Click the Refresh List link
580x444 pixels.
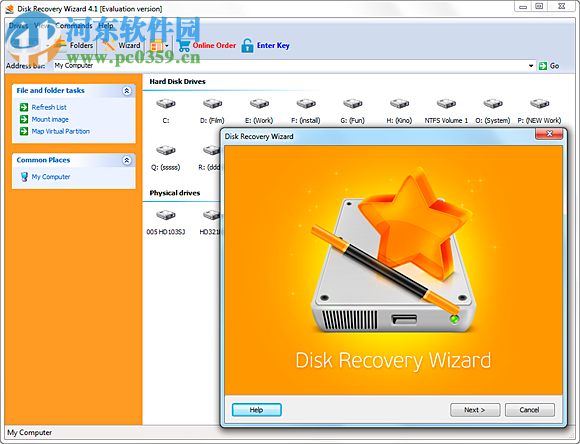point(49,107)
